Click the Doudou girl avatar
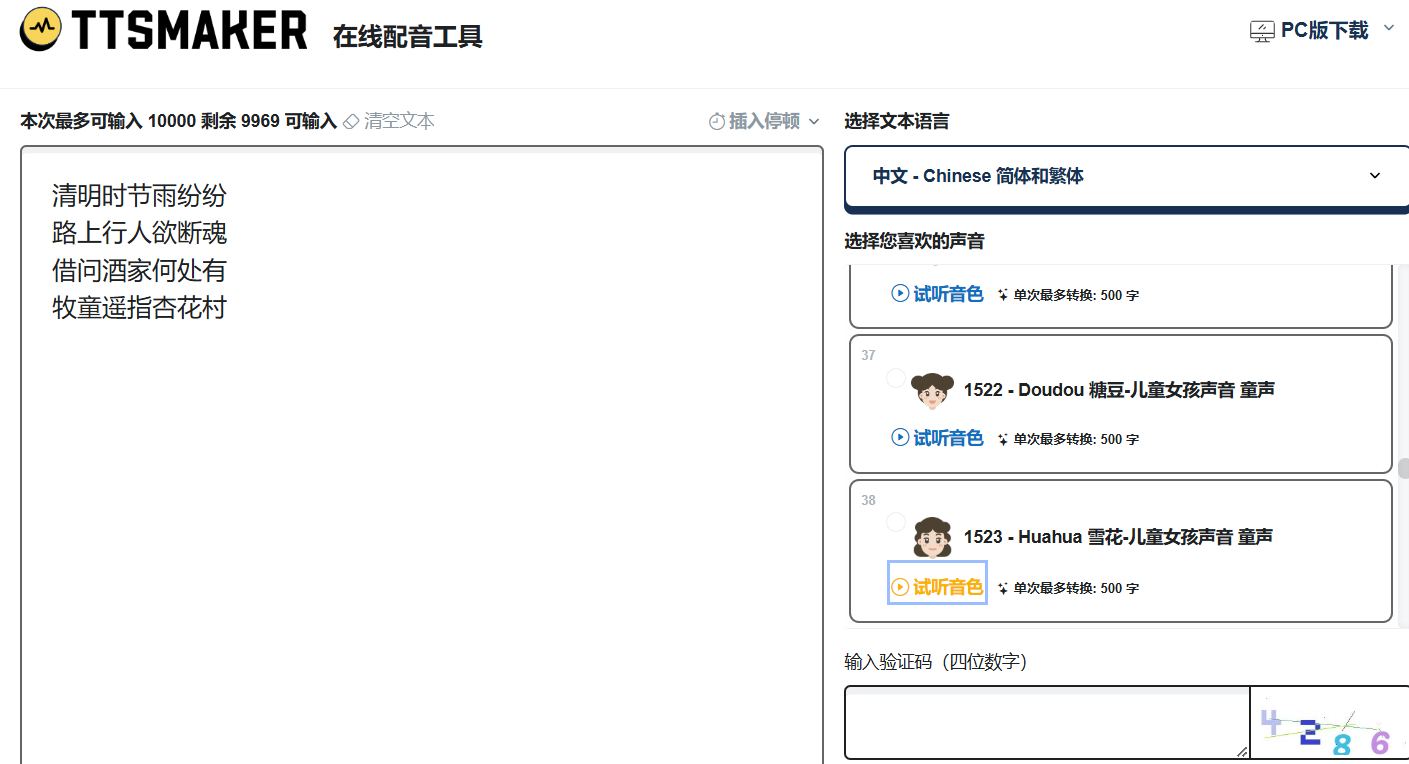1409x764 pixels. coord(932,390)
